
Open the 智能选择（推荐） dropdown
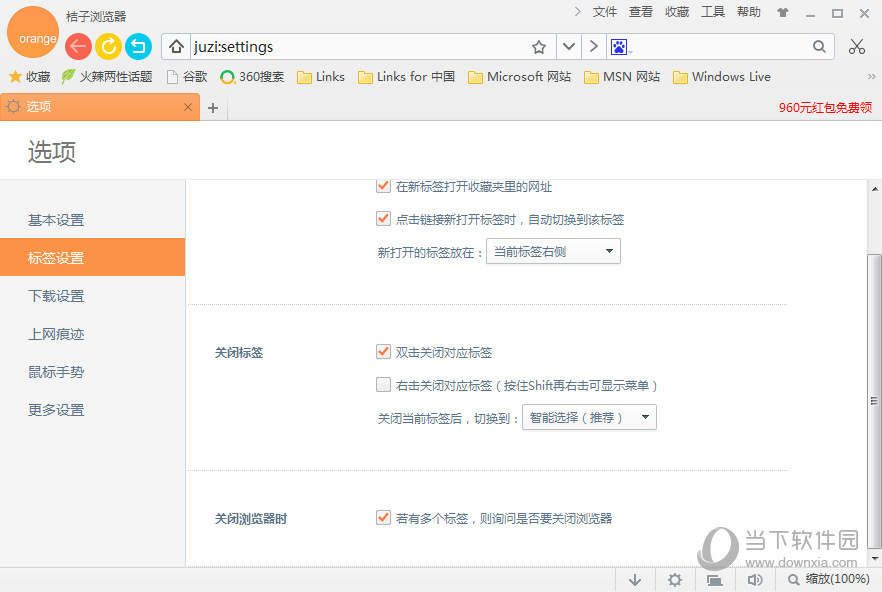pos(589,417)
